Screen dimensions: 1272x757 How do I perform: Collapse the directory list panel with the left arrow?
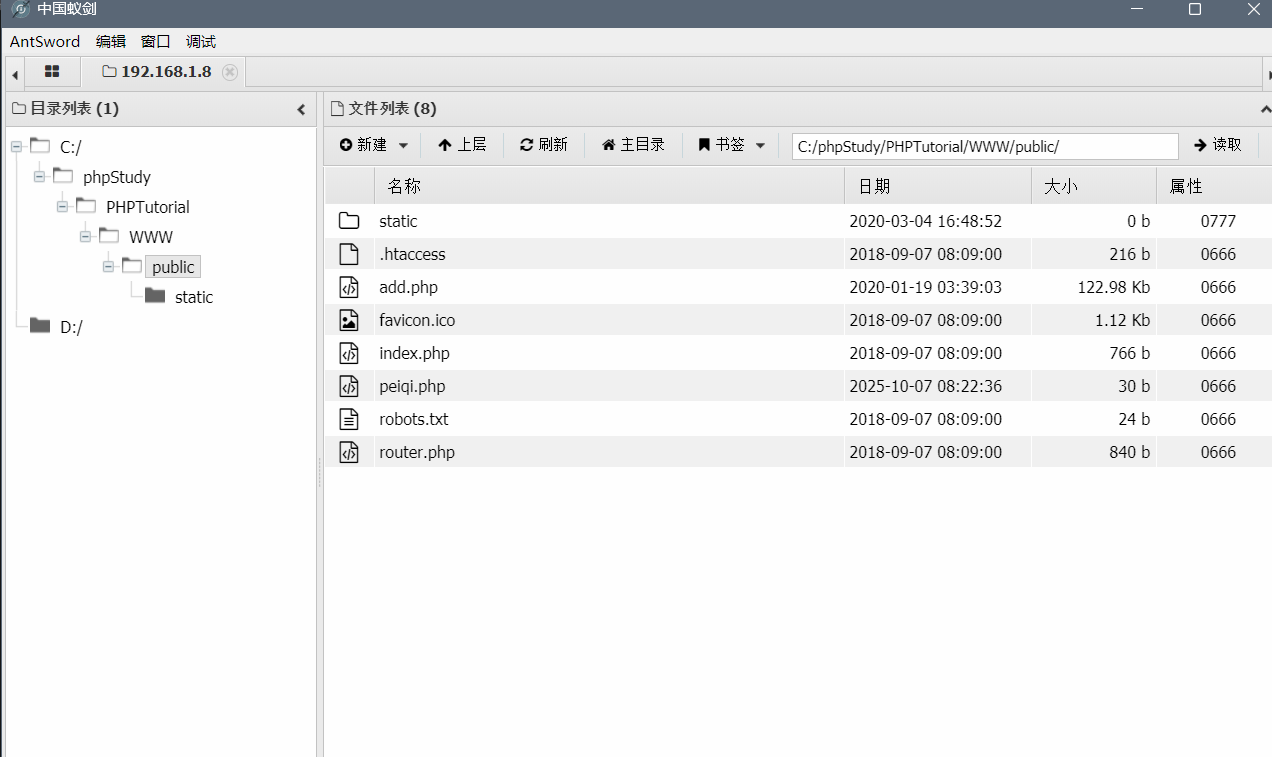click(x=301, y=109)
